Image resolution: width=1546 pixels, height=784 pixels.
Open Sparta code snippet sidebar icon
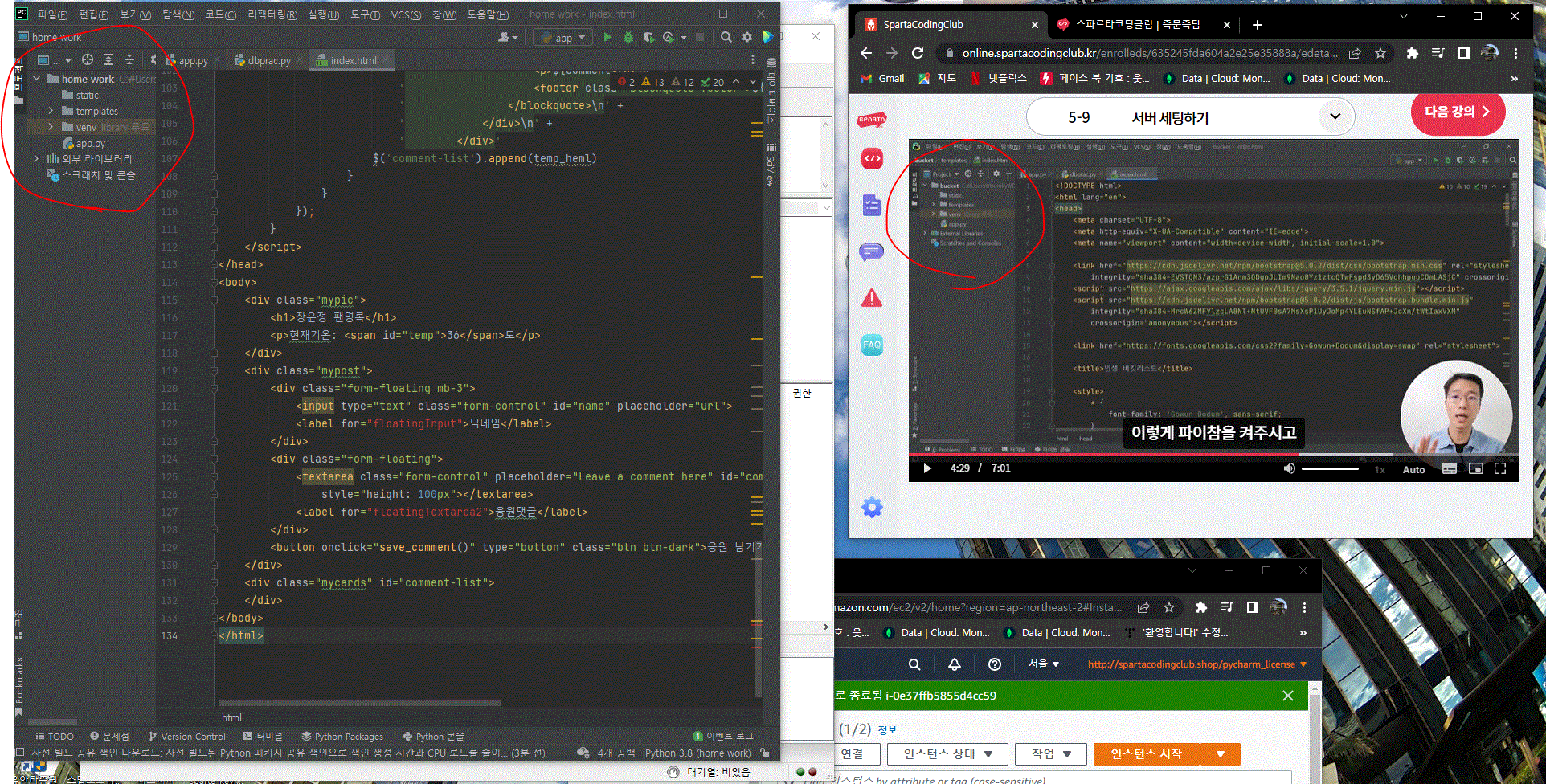click(872, 159)
